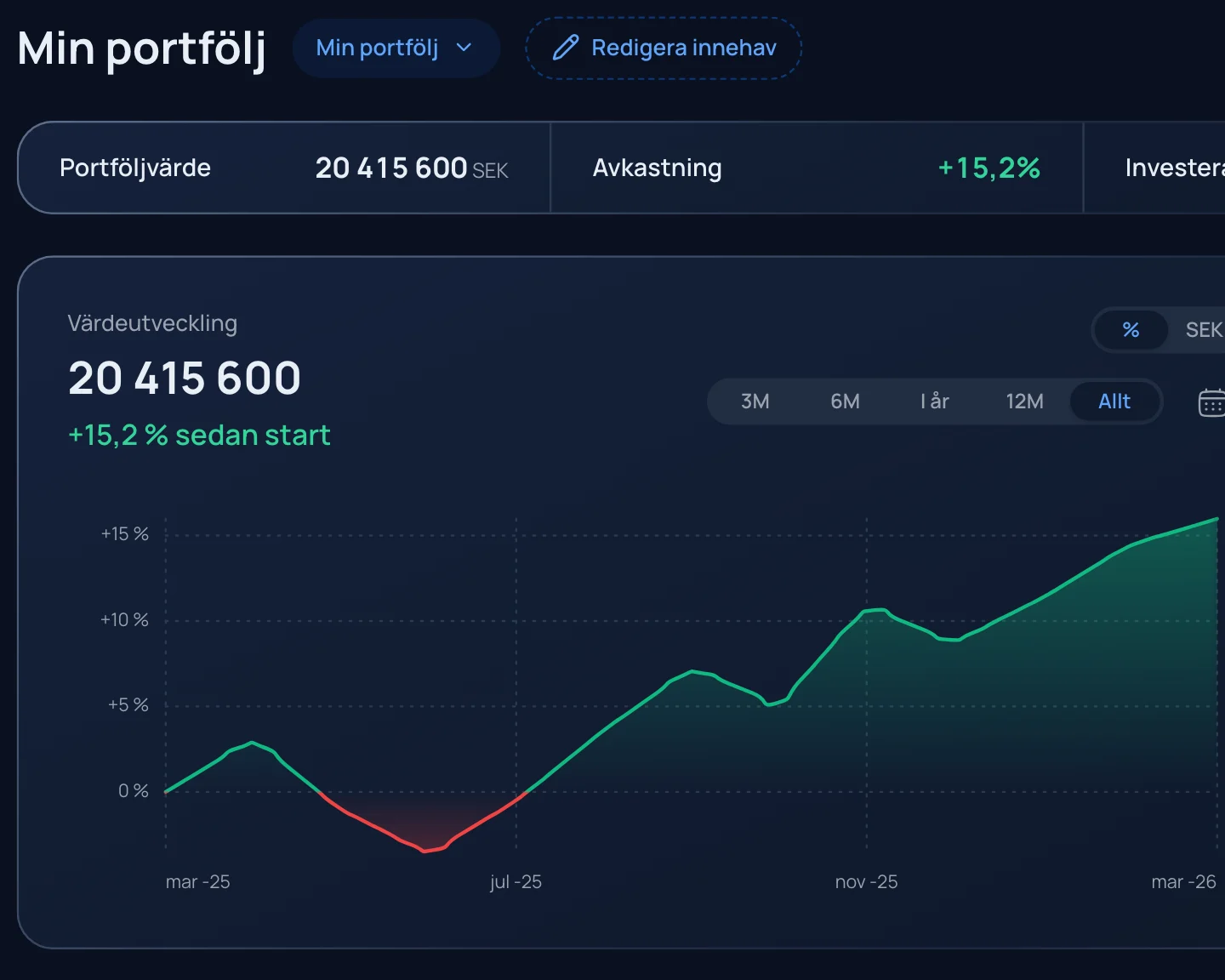Click the +15,2 % sedan start text
Viewport: 1225px width, 980px height.
click(x=199, y=436)
